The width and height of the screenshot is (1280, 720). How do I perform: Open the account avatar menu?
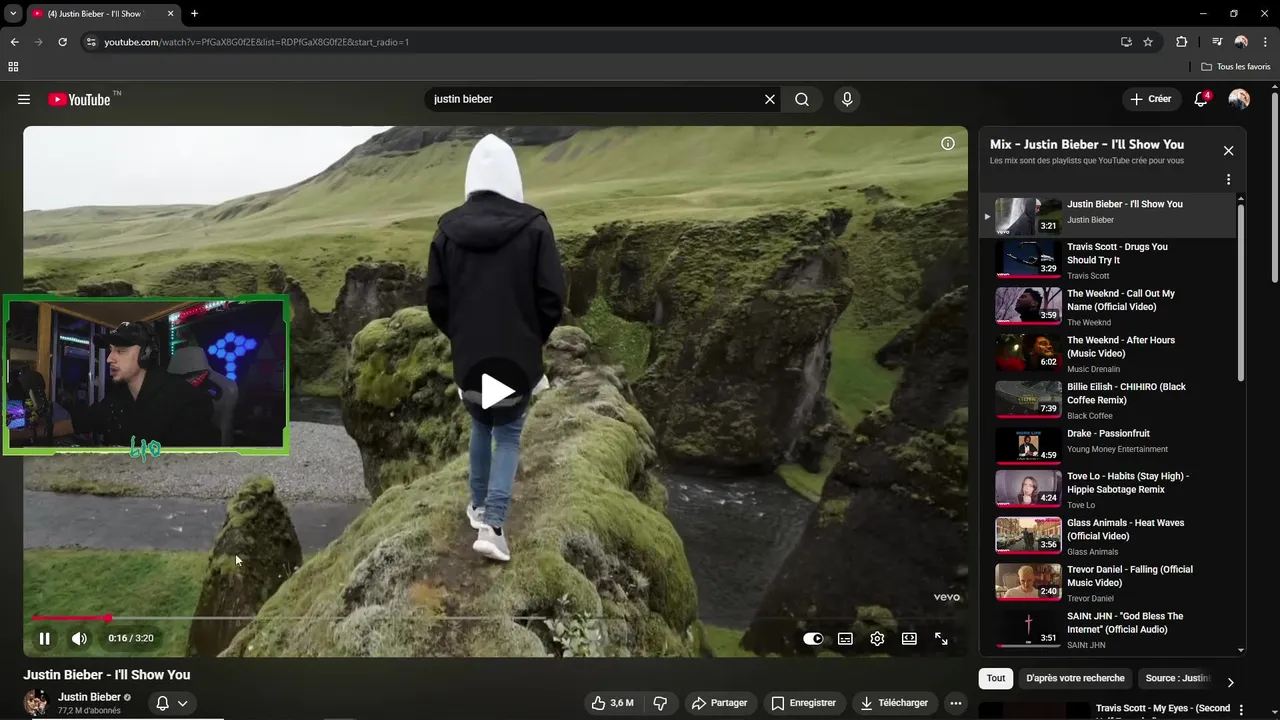[1239, 99]
